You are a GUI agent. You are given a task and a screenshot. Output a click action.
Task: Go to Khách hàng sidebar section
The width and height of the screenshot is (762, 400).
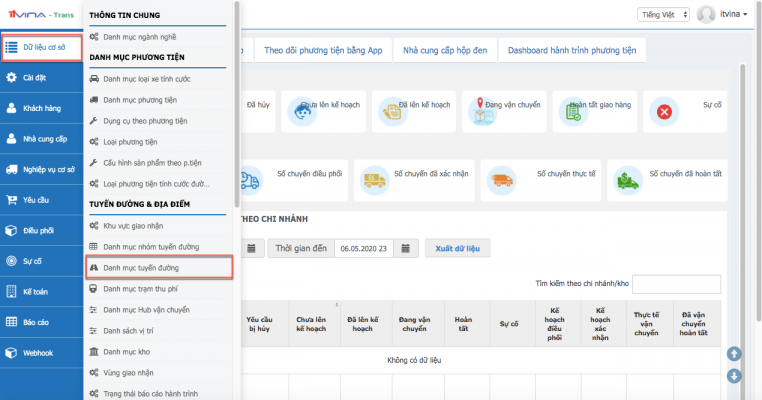[41, 107]
